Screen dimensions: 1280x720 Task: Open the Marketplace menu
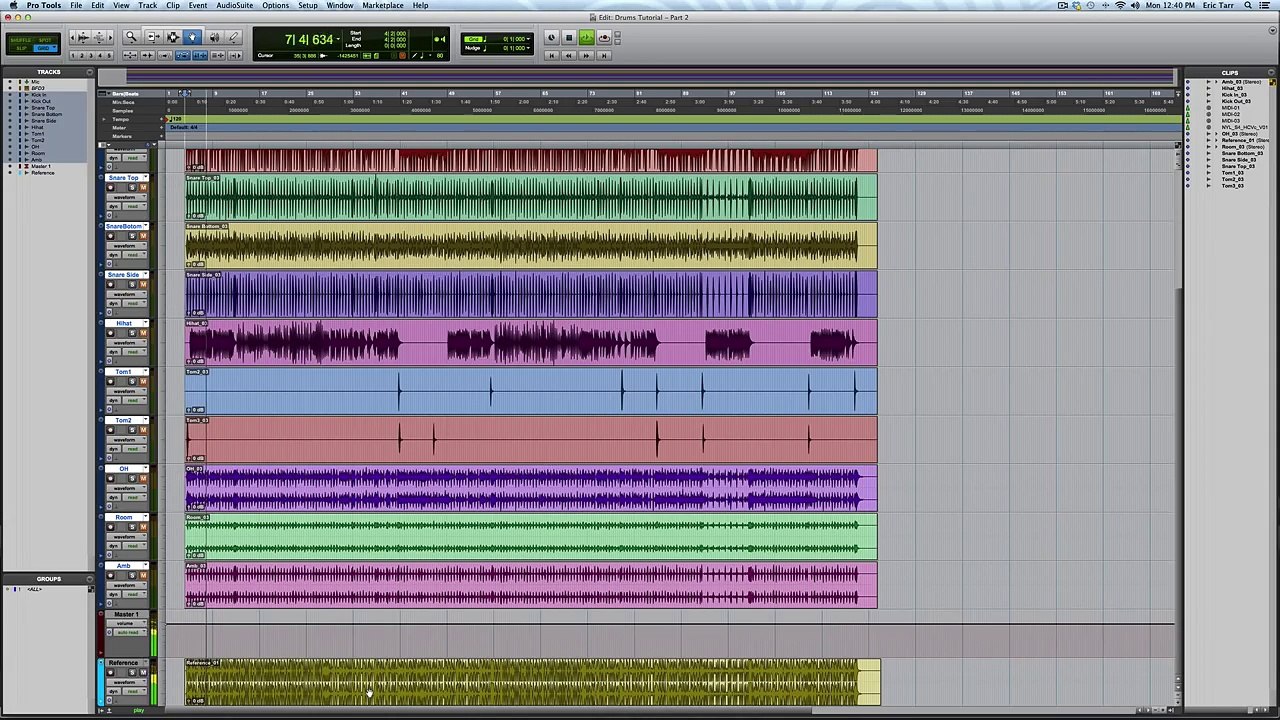click(383, 5)
